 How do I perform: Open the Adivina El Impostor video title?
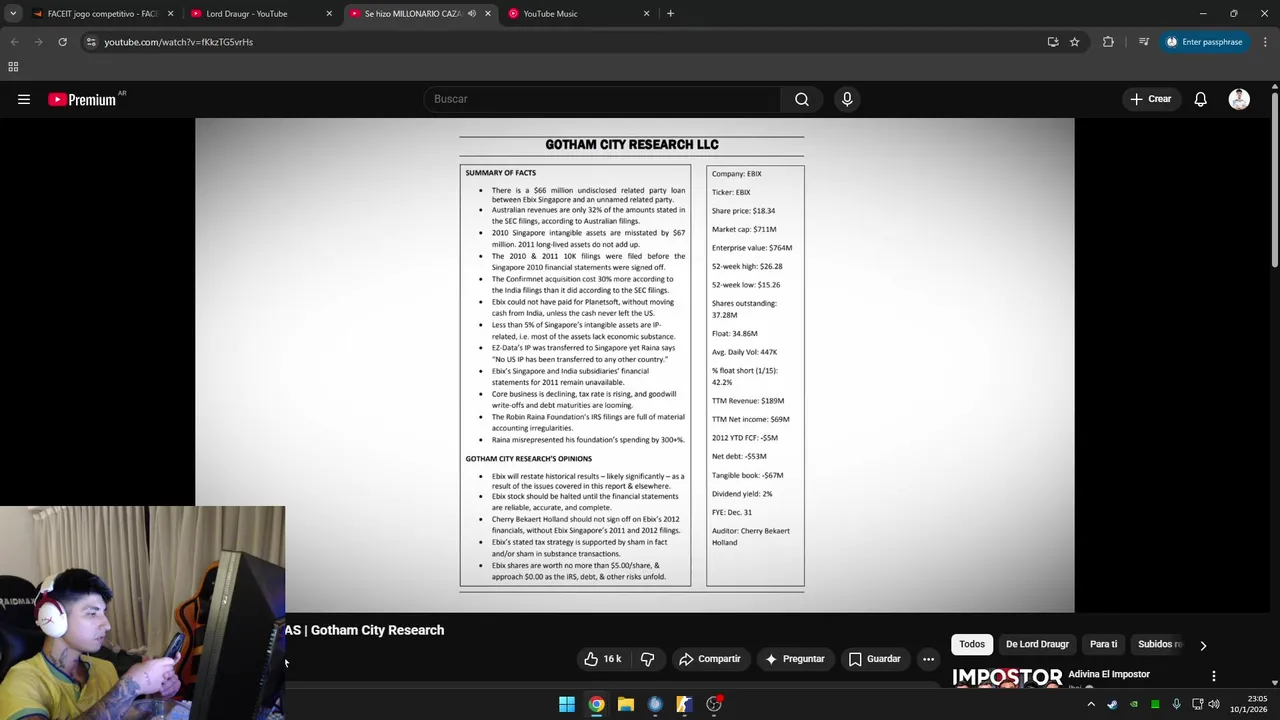coord(1109,674)
